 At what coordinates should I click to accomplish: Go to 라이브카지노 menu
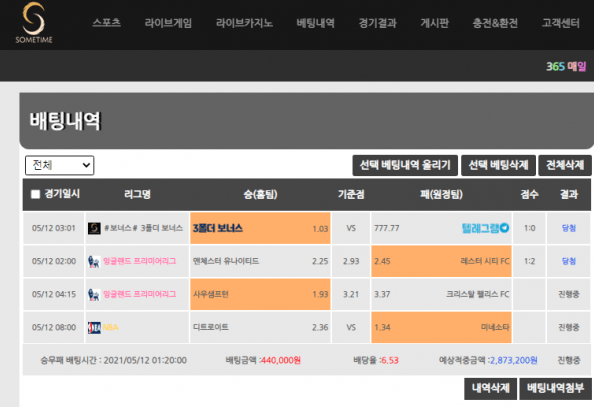[x=244, y=23]
